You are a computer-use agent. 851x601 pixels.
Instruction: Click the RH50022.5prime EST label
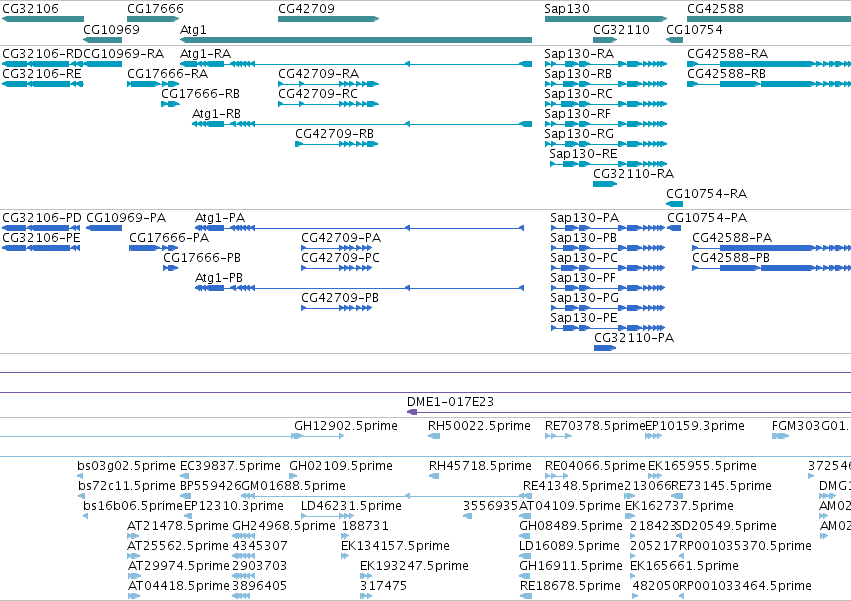point(479,426)
